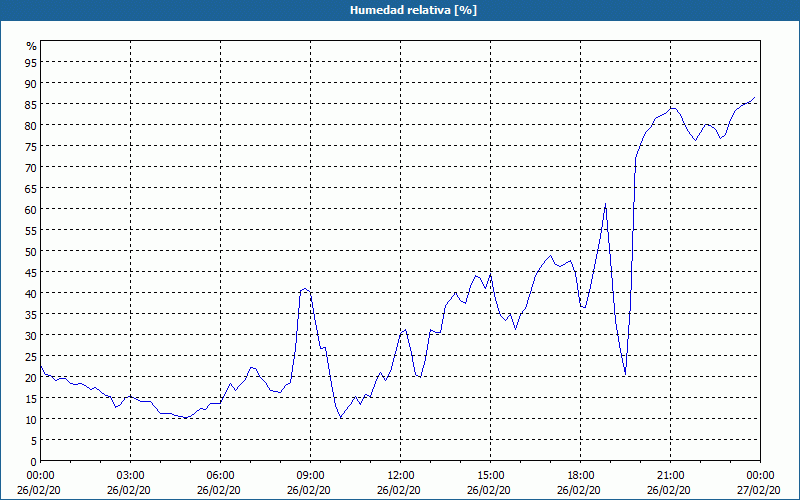Click the '00:00' time label above 27/02/20
Image resolution: width=800 pixels, height=500 pixels.
[x=760, y=476]
